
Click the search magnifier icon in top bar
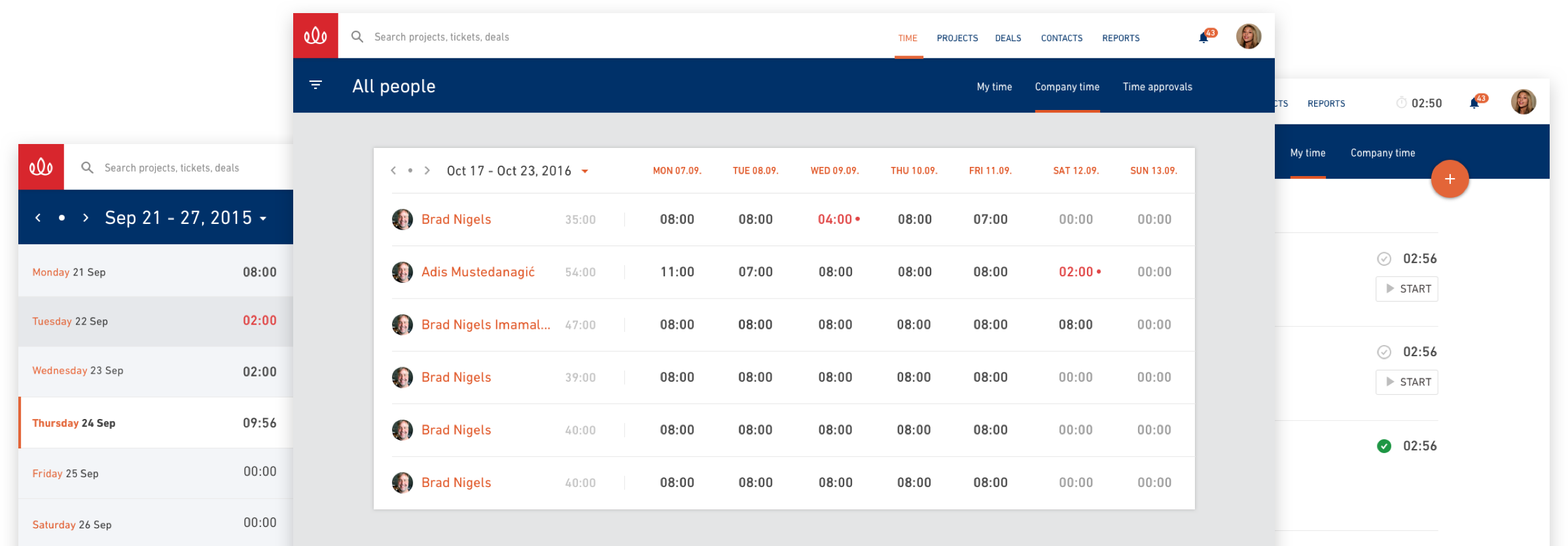[357, 37]
